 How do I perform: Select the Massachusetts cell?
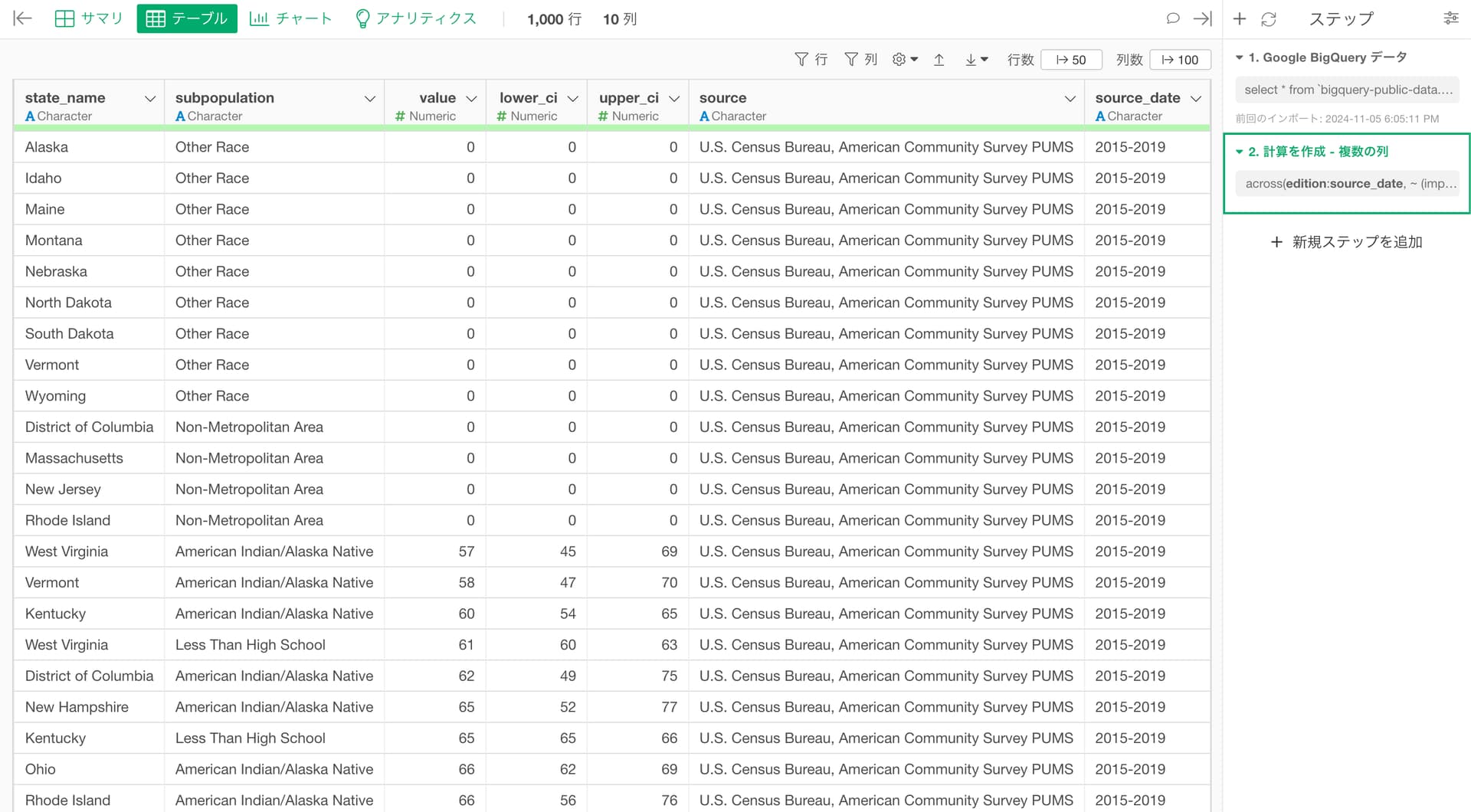tap(89, 458)
